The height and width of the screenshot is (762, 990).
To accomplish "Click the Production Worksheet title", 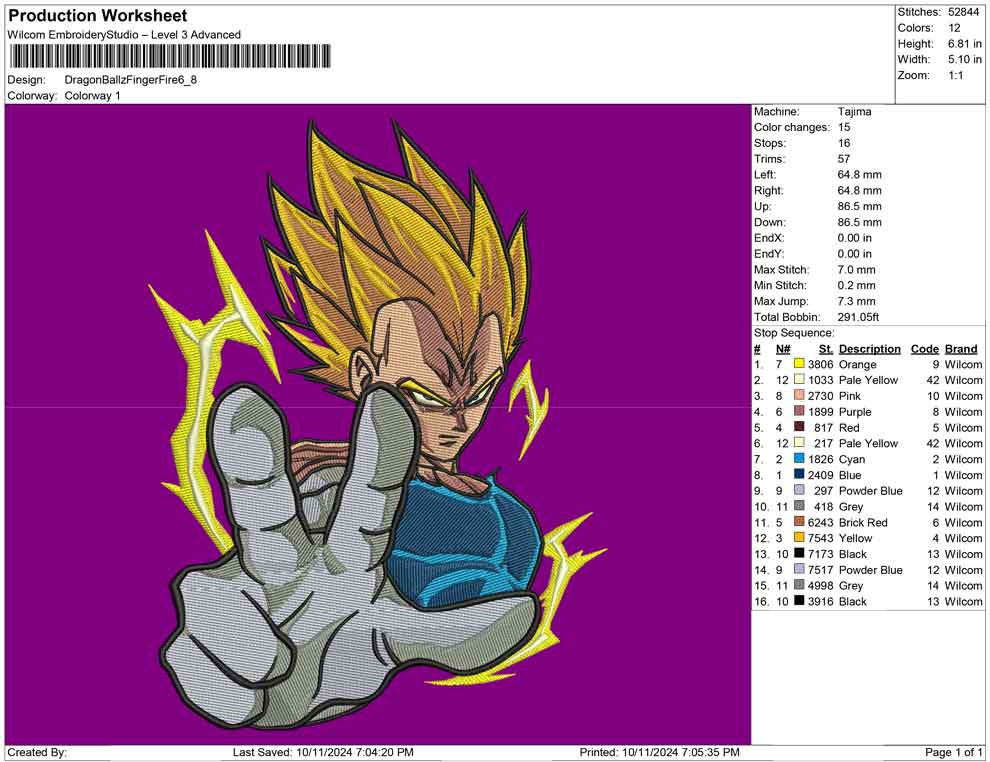I will pyautogui.click(x=97, y=16).
